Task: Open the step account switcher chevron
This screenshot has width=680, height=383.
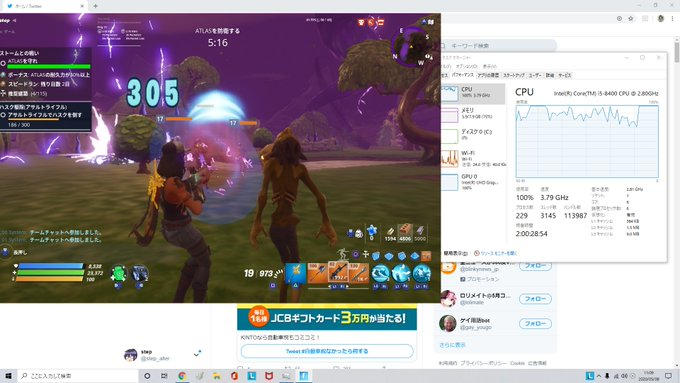Action: coord(197,354)
